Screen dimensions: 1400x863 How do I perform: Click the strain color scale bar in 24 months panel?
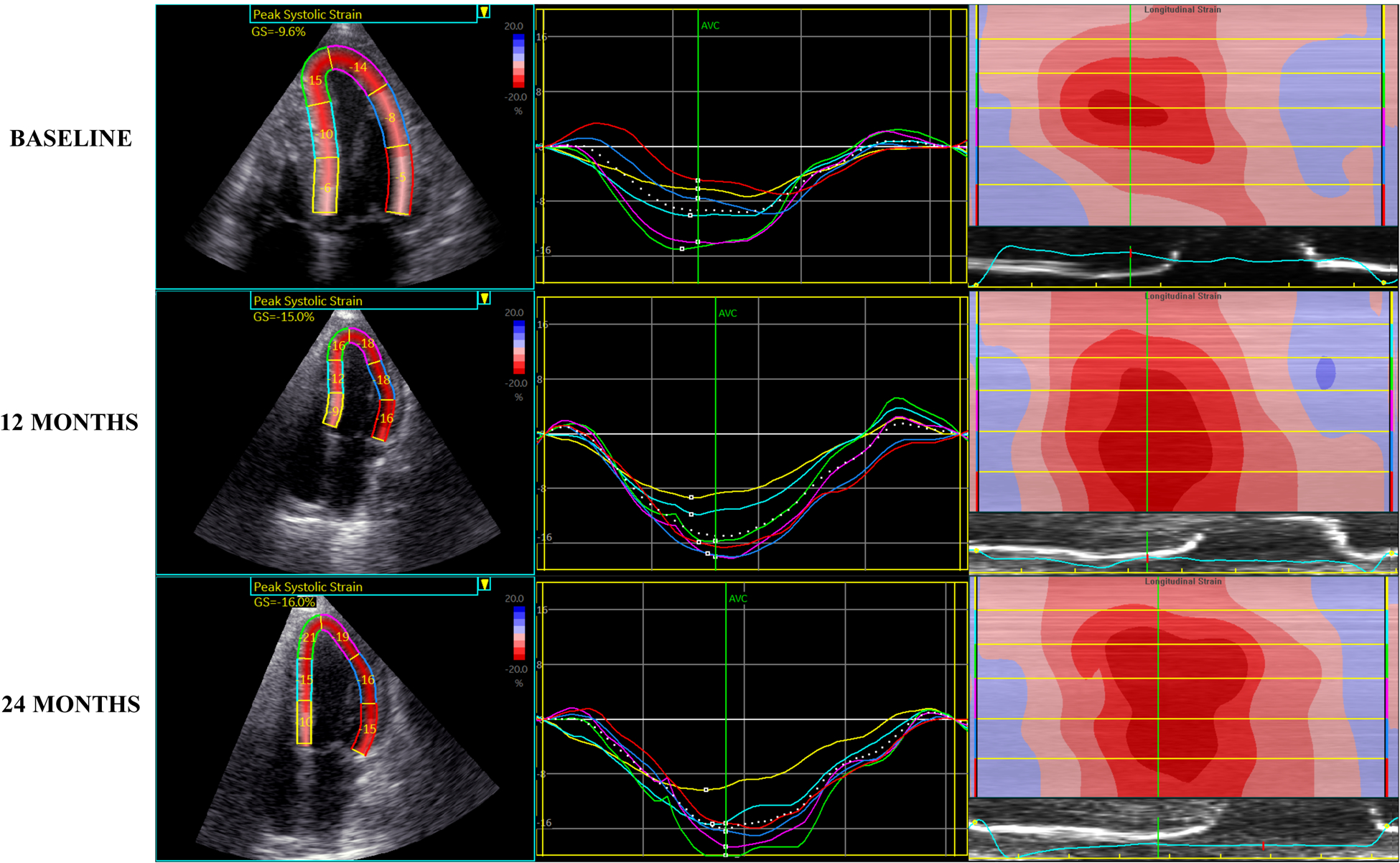coord(518,633)
